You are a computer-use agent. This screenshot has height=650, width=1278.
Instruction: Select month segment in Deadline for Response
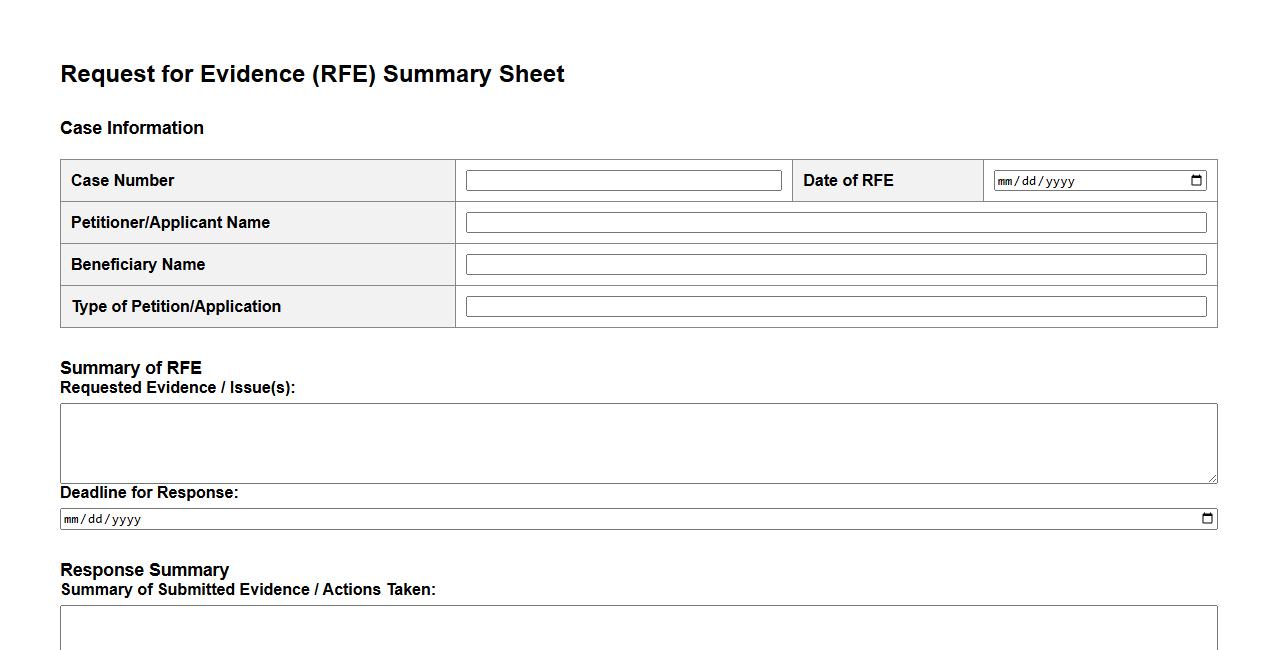(72, 520)
